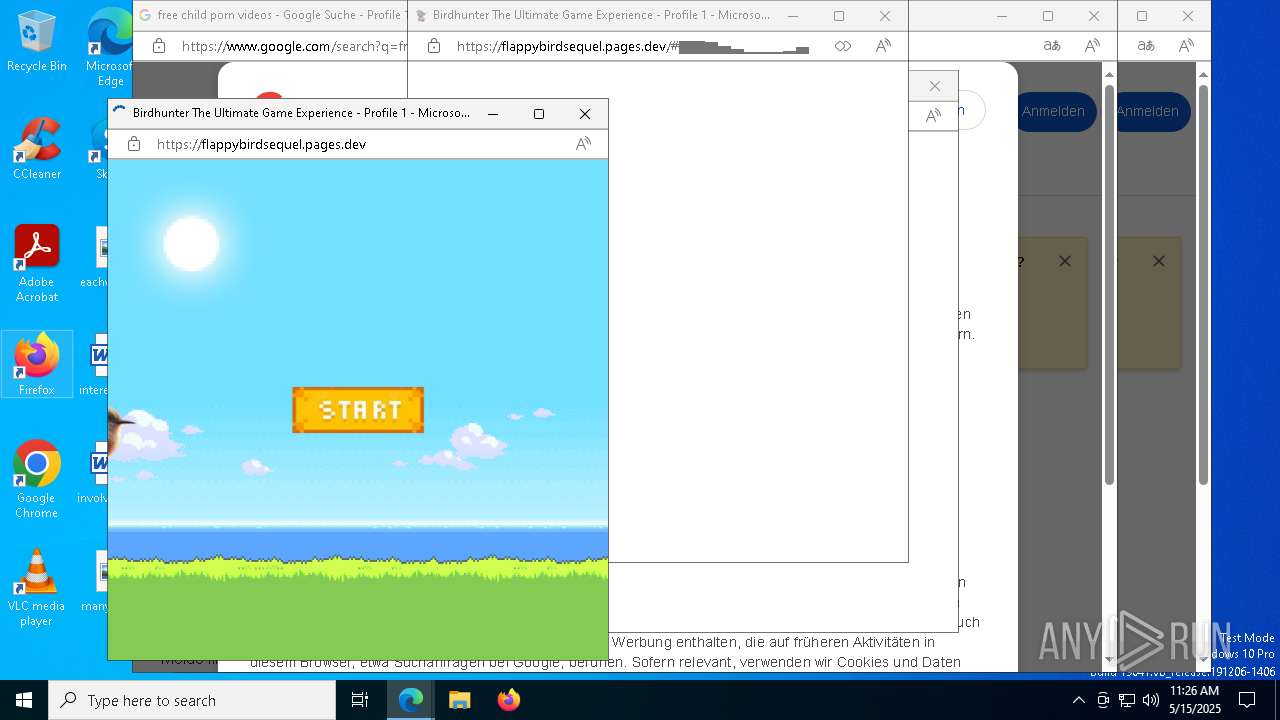Maximize the front Birdhunter popup window
The width and height of the screenshot is (1280, 720).
point(539,114)
